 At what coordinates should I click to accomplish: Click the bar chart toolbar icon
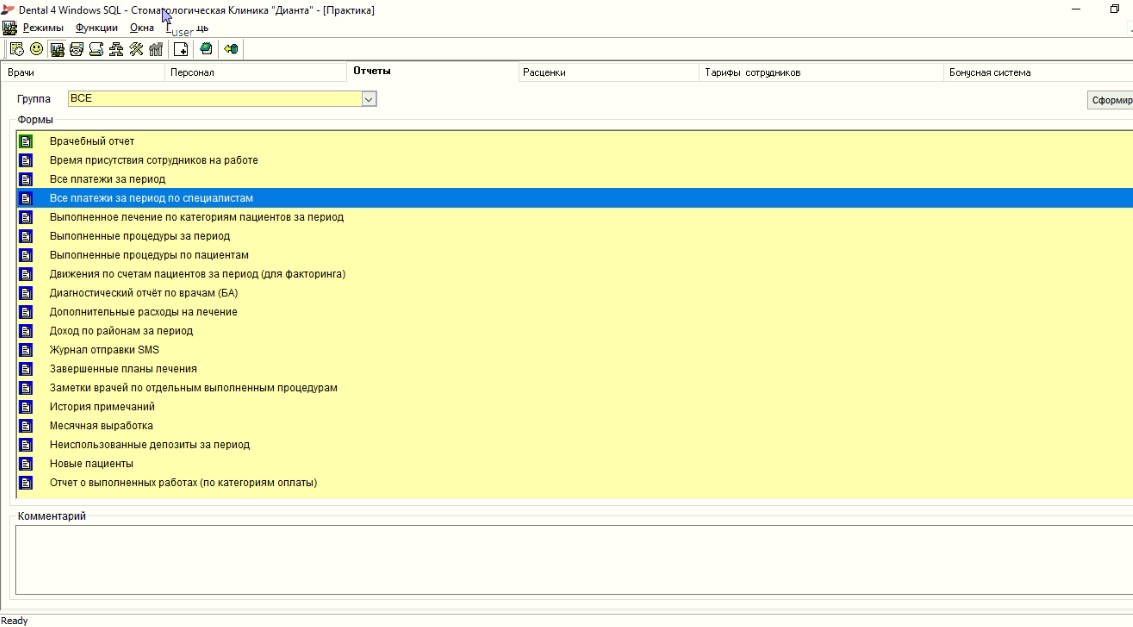click(x=156, y=49)
